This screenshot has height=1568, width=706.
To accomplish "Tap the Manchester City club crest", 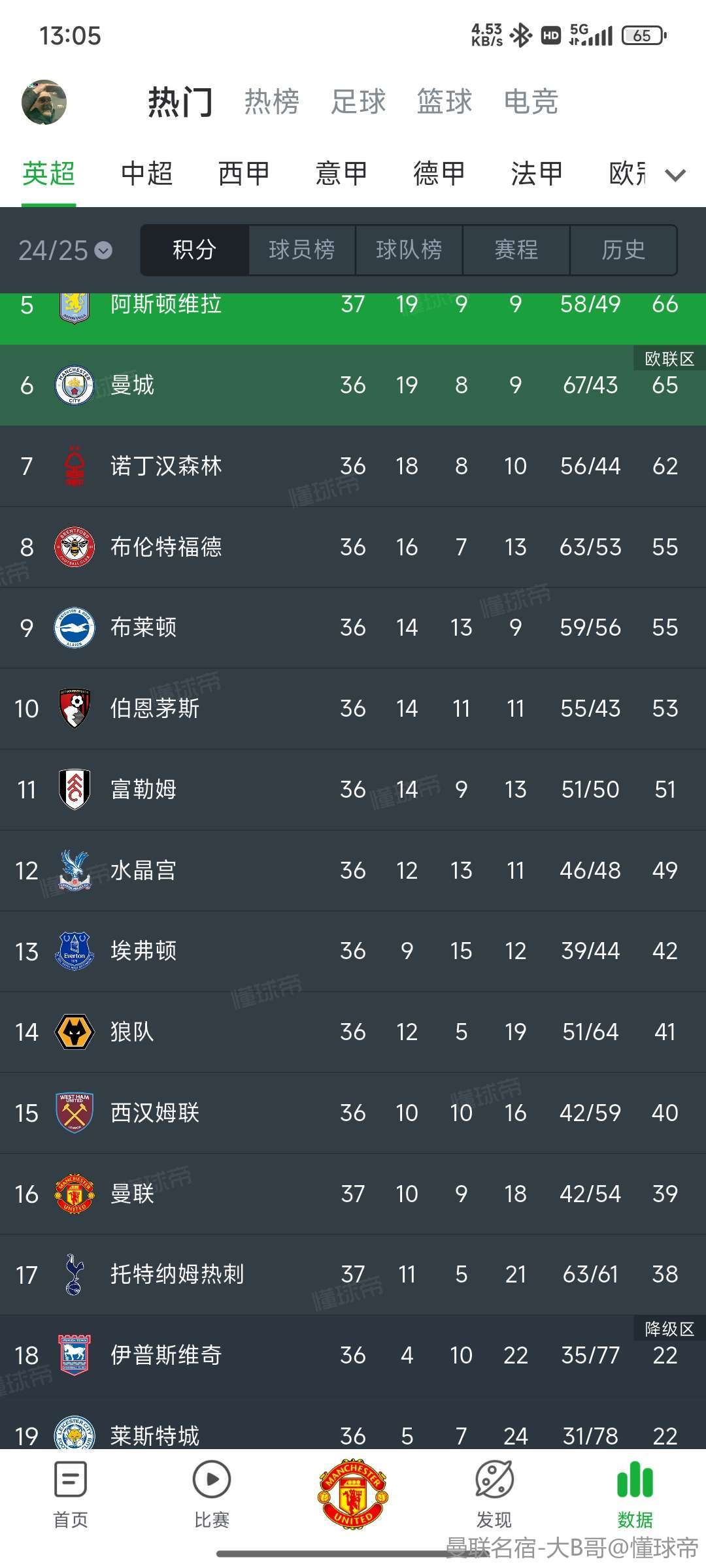I will coord(75,385).
